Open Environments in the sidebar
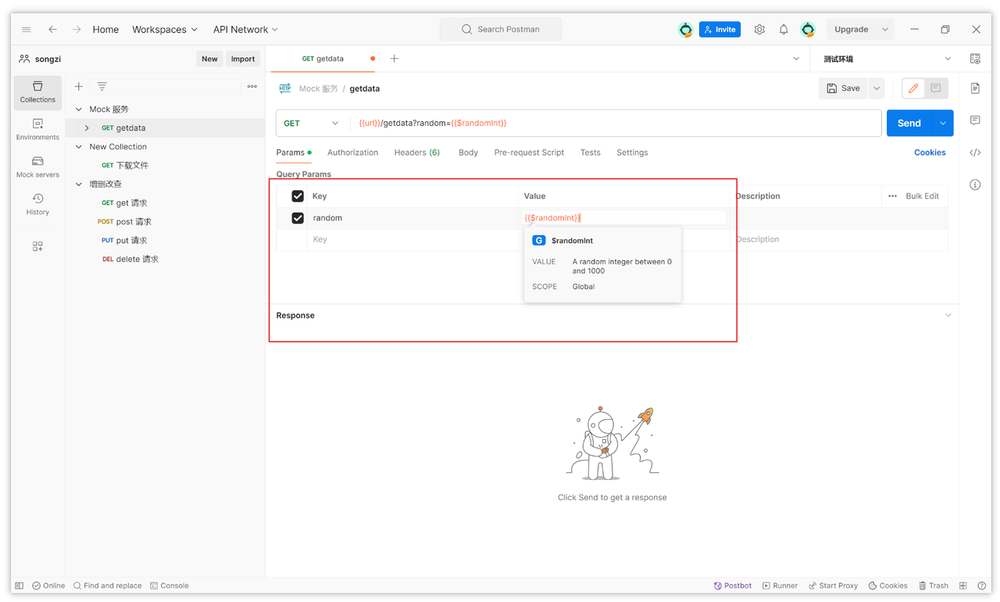 (x=38, y=129)
